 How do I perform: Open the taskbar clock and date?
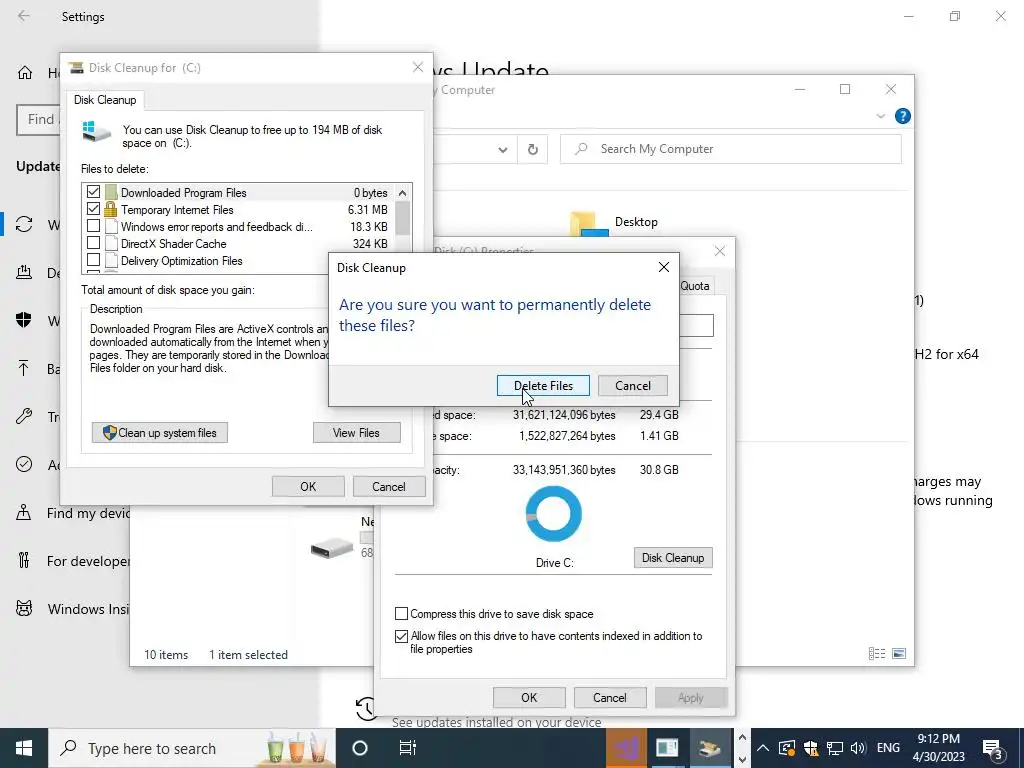(x=938, y=748)
